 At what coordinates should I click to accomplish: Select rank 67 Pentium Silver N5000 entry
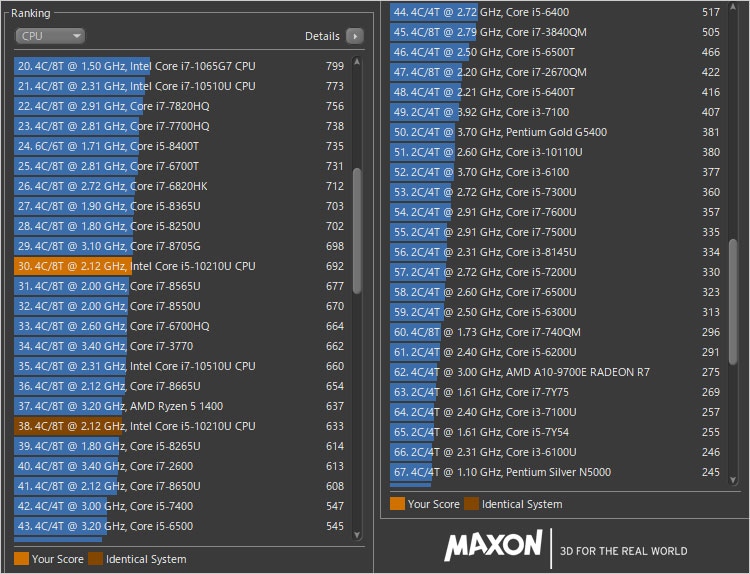coord(556,473)
